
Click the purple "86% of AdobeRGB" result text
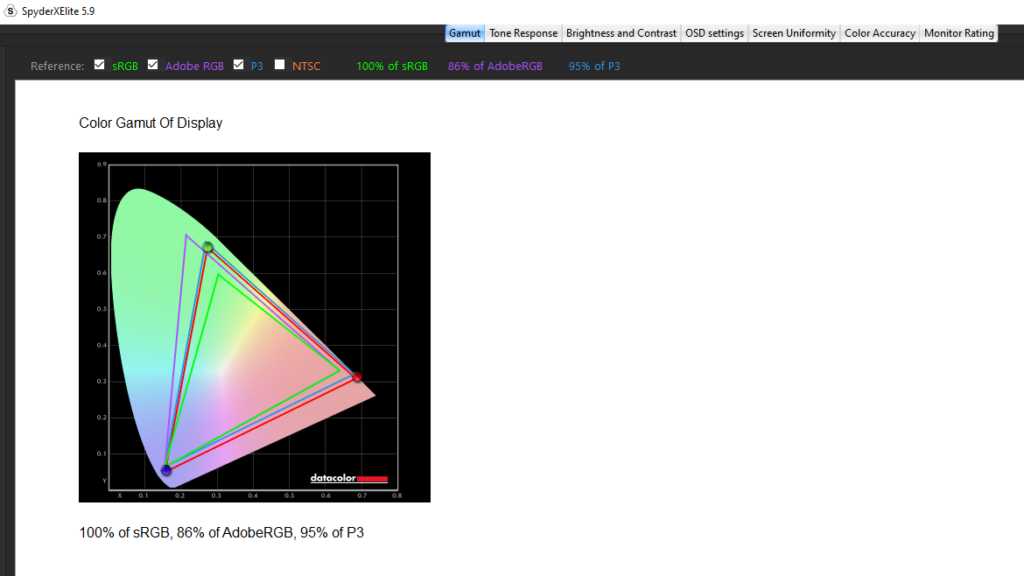click(495, 66)
